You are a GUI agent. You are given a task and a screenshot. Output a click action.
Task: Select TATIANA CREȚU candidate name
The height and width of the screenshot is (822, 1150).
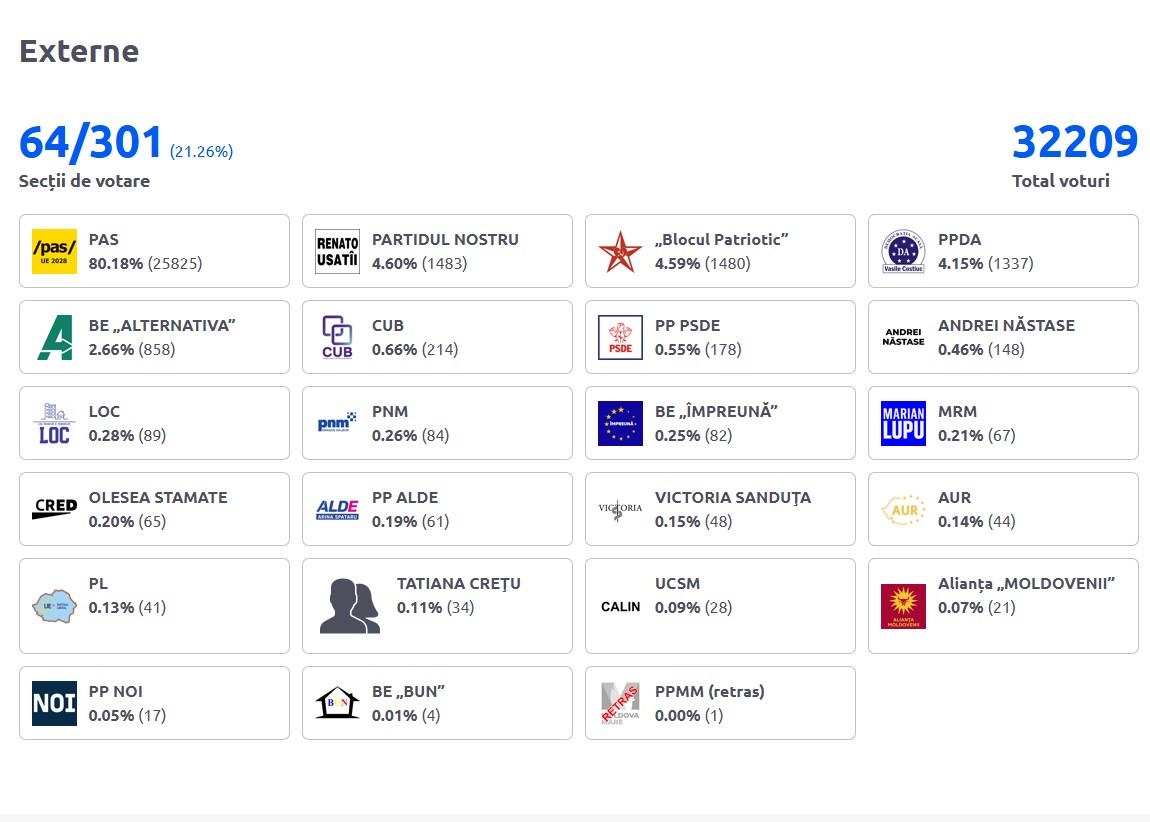point(458,584)
